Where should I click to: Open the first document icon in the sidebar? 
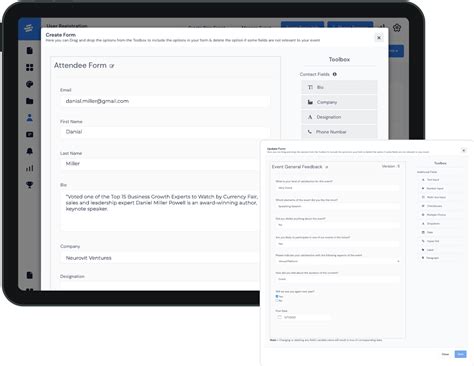pos(30,51)
